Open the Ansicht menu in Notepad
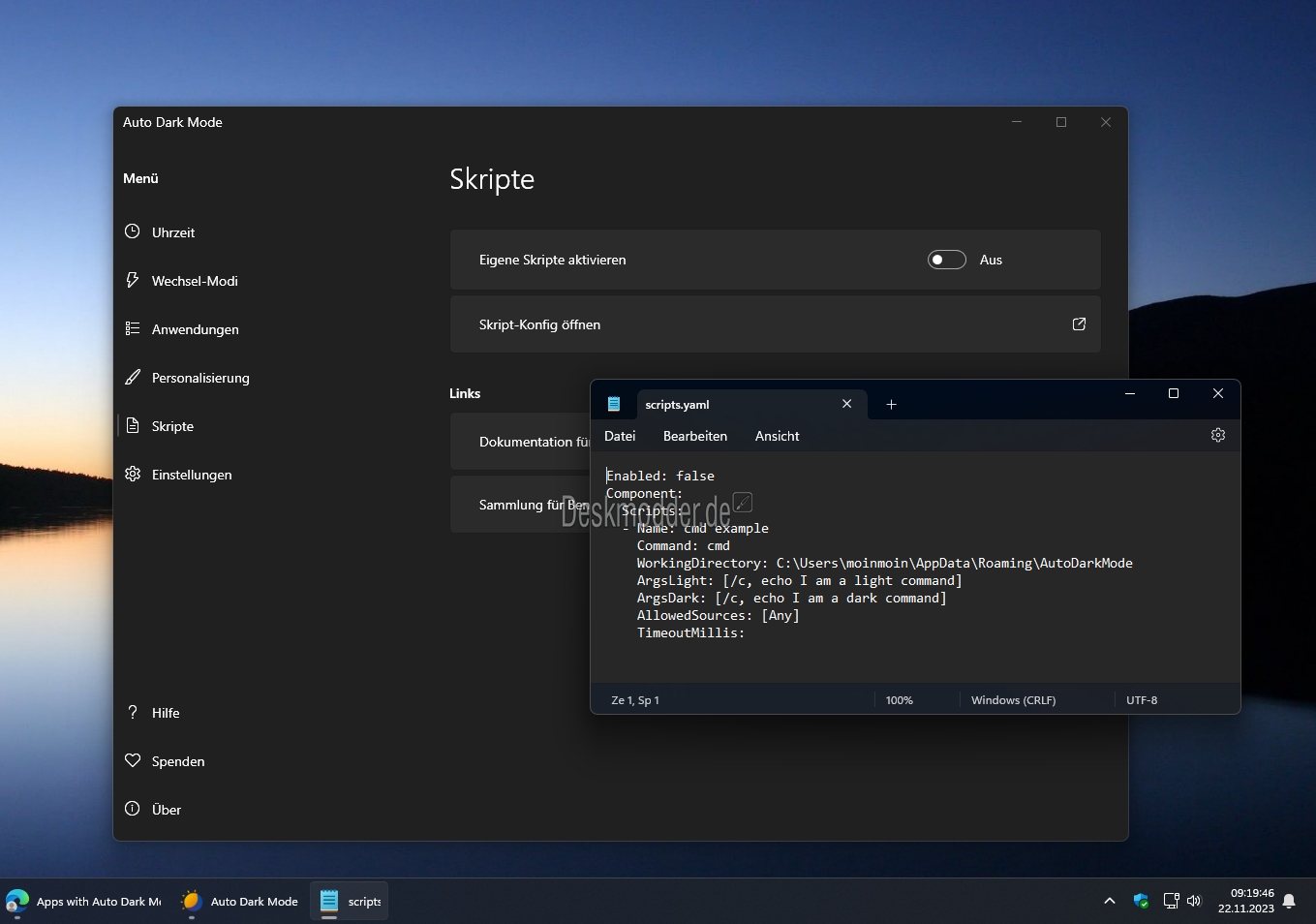 click(x=778, y=436)
